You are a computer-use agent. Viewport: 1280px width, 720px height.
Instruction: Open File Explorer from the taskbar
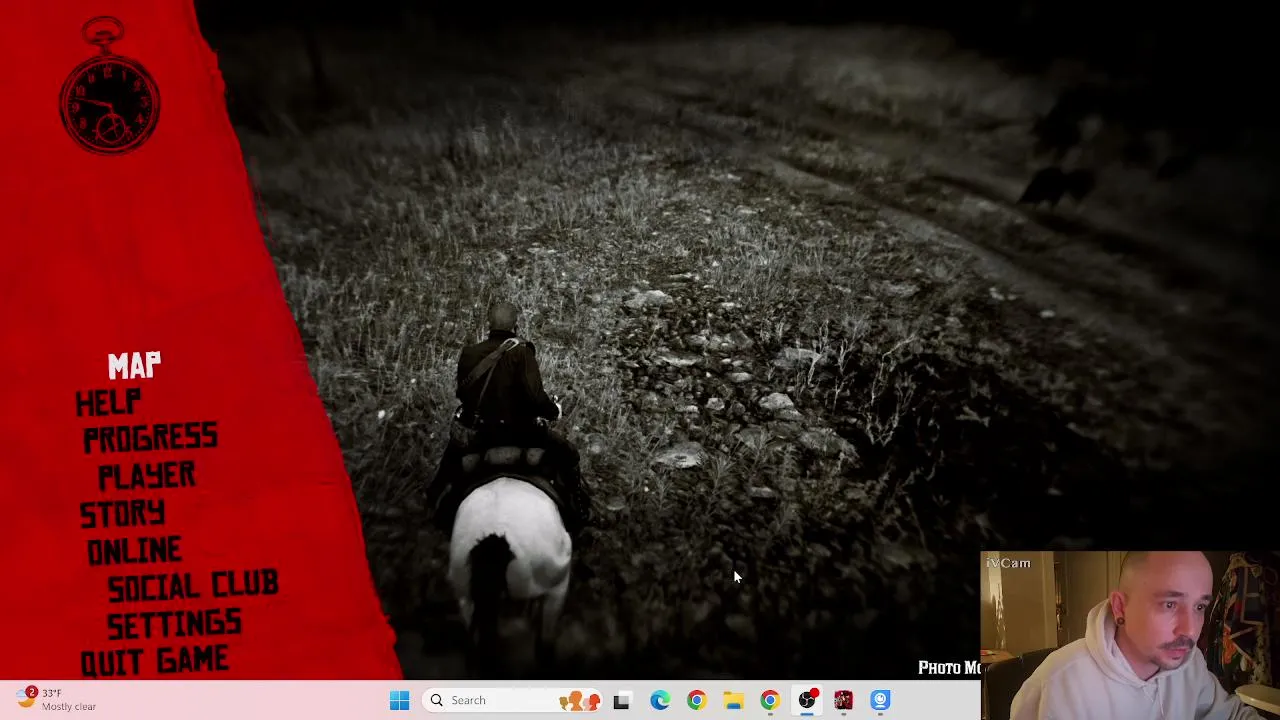733,700
